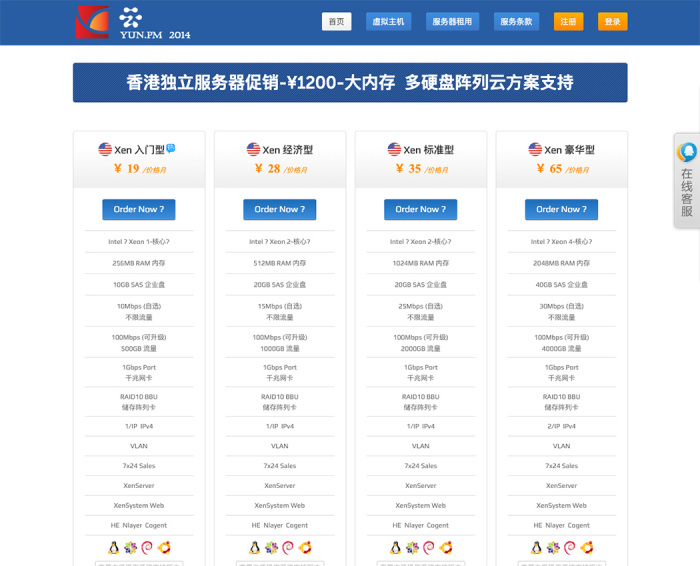Open the 虚拟主机 menu item

(388, 21)
